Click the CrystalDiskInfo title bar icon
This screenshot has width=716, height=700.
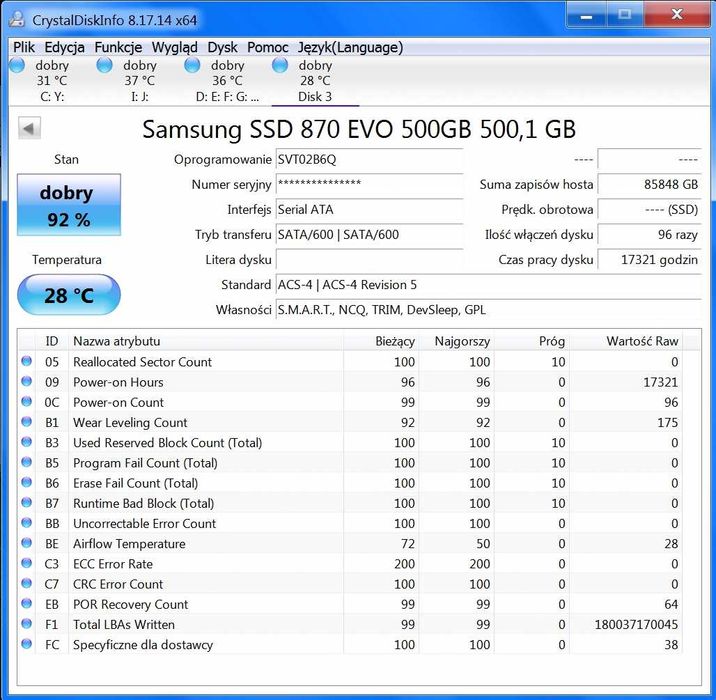pos(17,19)
